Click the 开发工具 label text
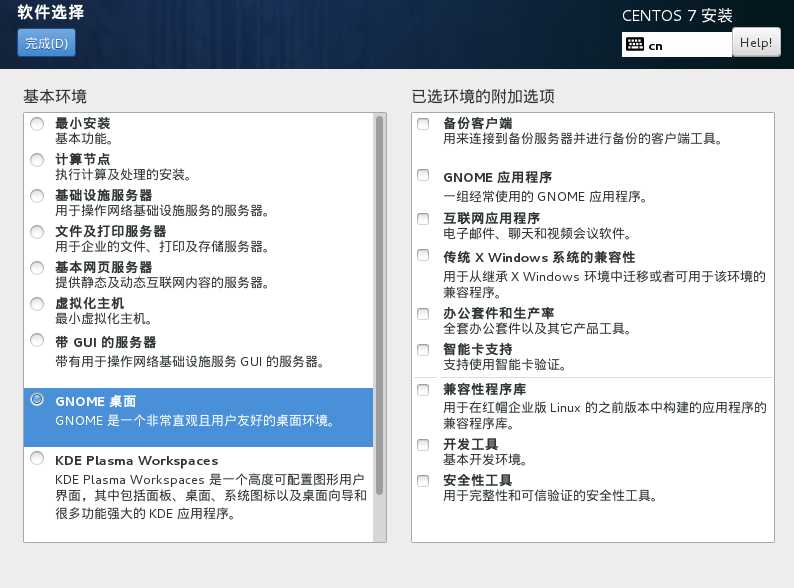794x588 pixels. 470,444
